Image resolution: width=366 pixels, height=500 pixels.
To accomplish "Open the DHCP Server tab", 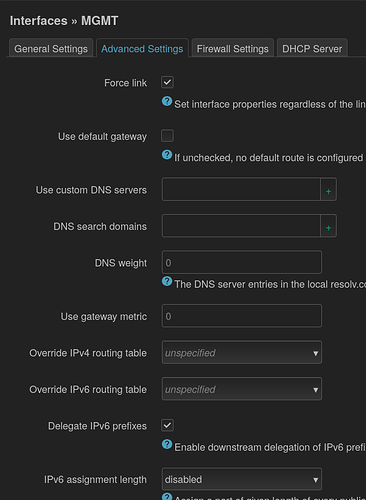I will point(312,49).
